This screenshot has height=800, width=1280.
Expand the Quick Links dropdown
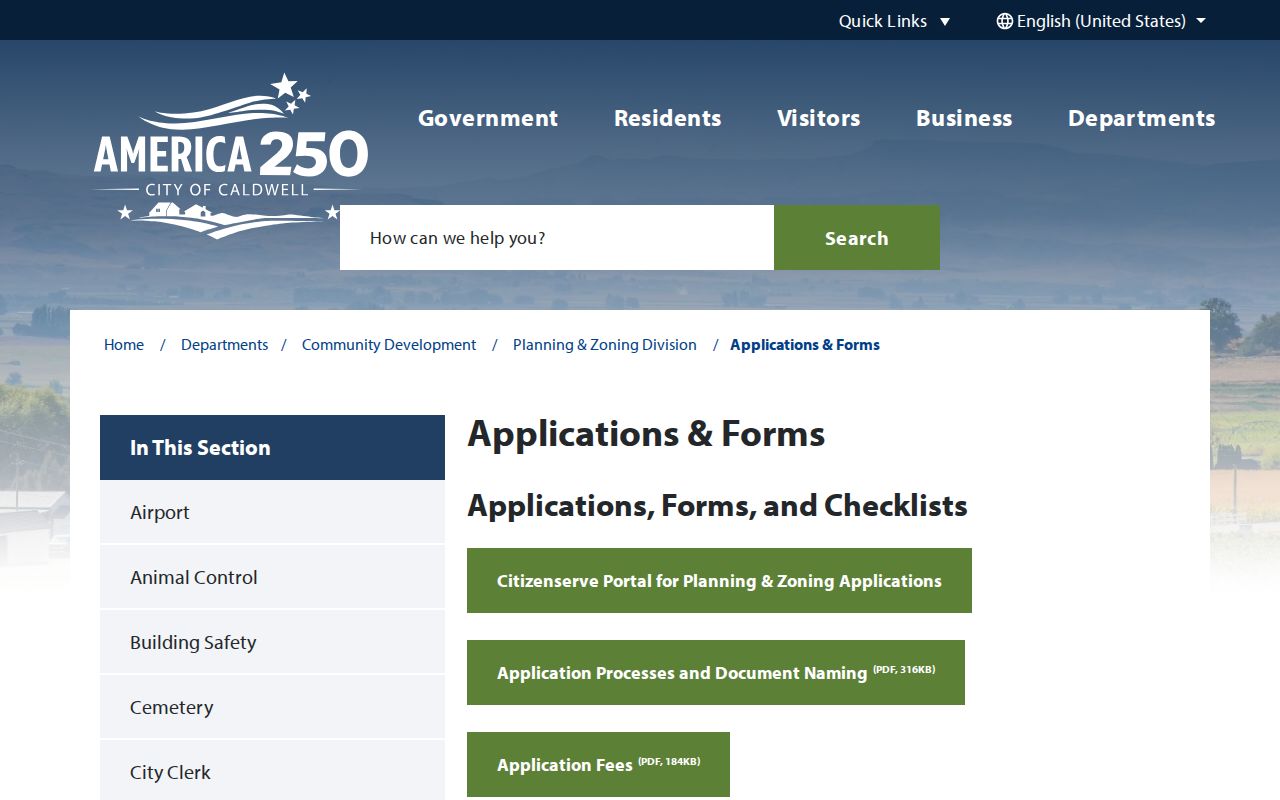tap(894, 21)
